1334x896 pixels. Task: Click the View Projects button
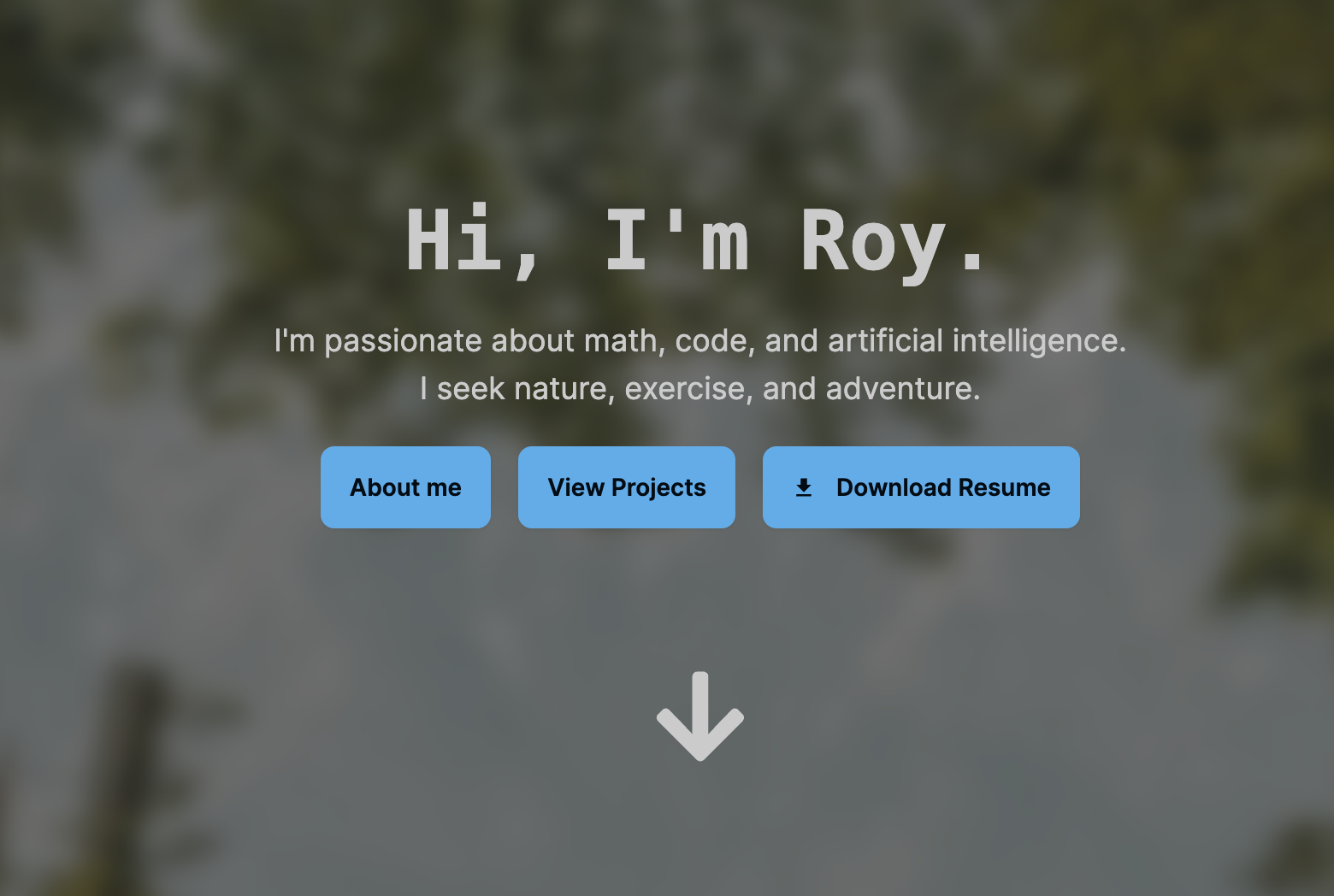click(627, 487)
